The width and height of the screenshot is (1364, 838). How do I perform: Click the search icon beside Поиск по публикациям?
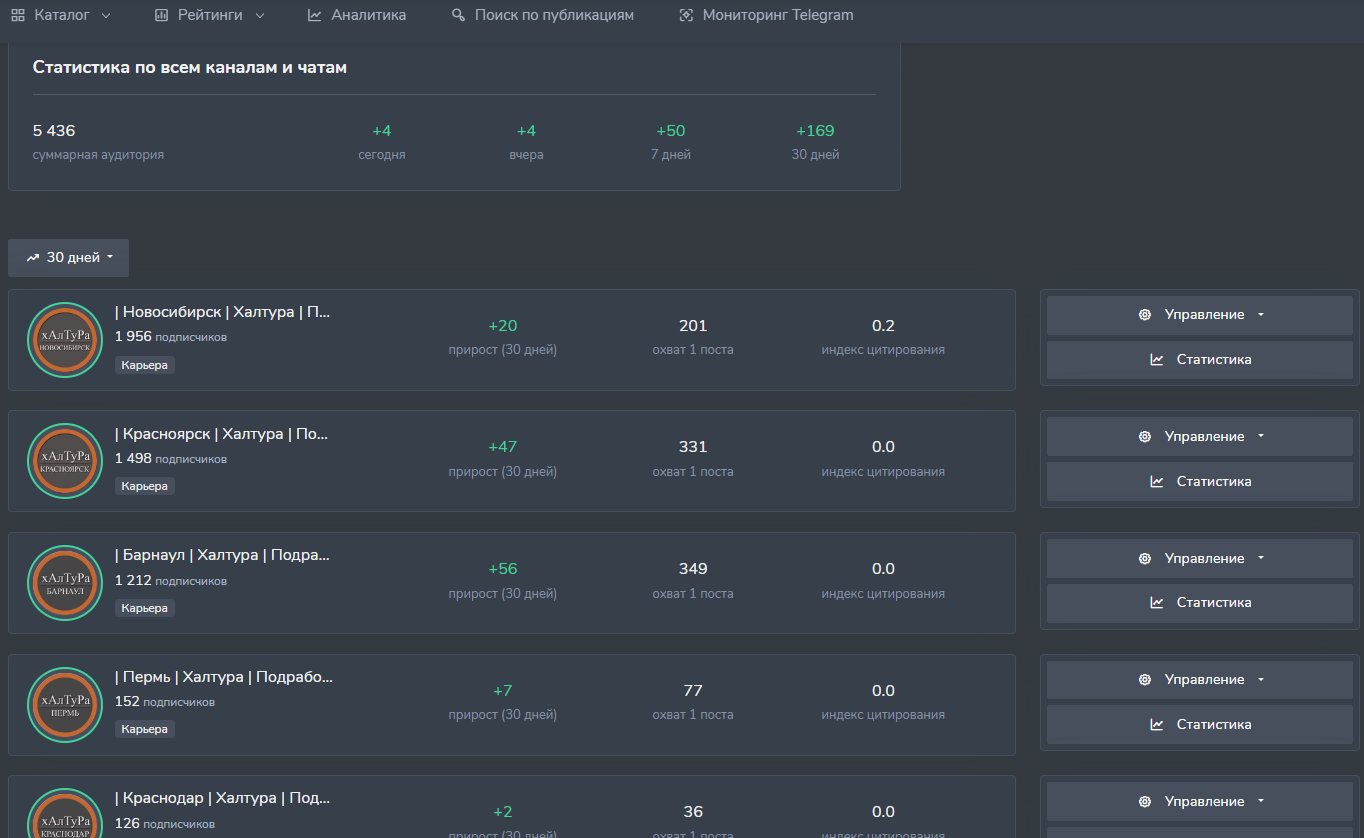[x=459, y=16]
